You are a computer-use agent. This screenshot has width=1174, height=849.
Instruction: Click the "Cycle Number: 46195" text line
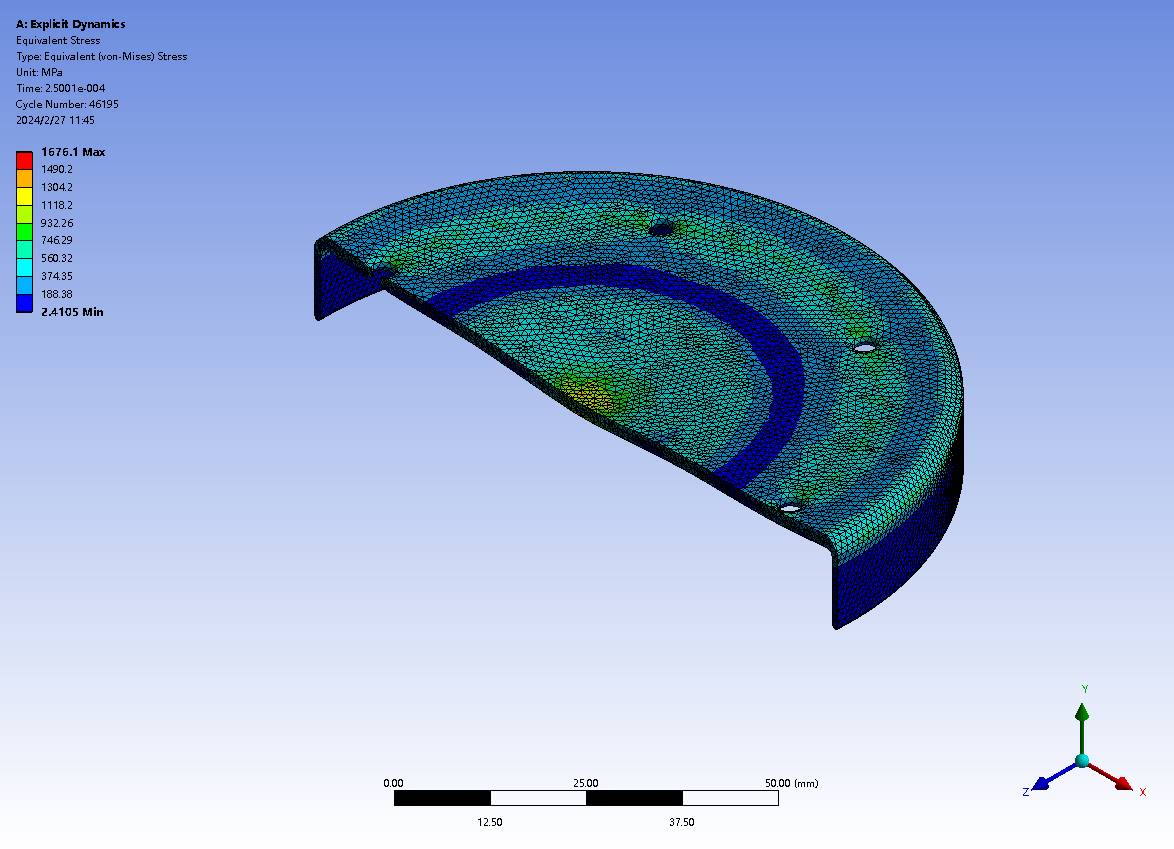[x=67, y=104]
